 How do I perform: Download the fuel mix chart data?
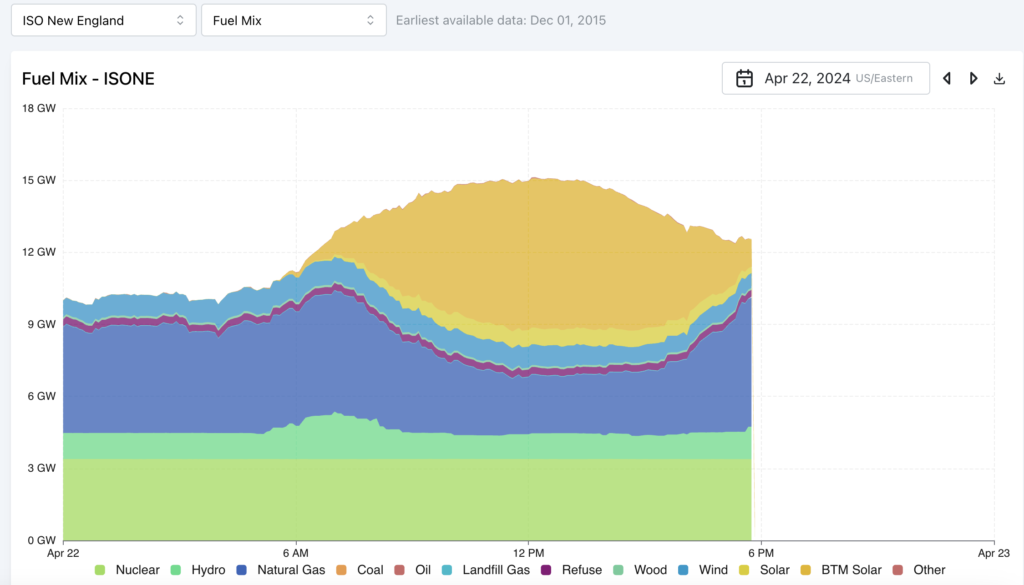(x=999, y=78)
